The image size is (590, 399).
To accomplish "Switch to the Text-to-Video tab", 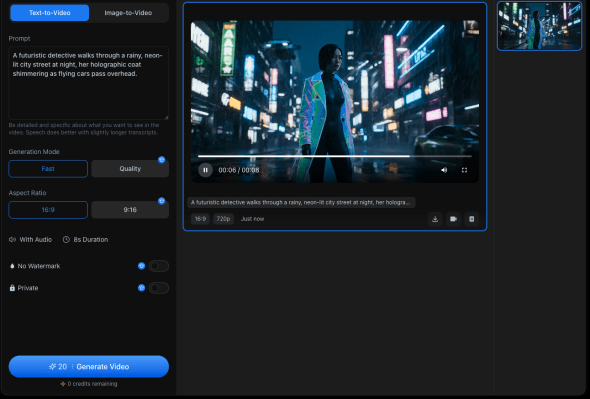I will (x=50, y=13).
